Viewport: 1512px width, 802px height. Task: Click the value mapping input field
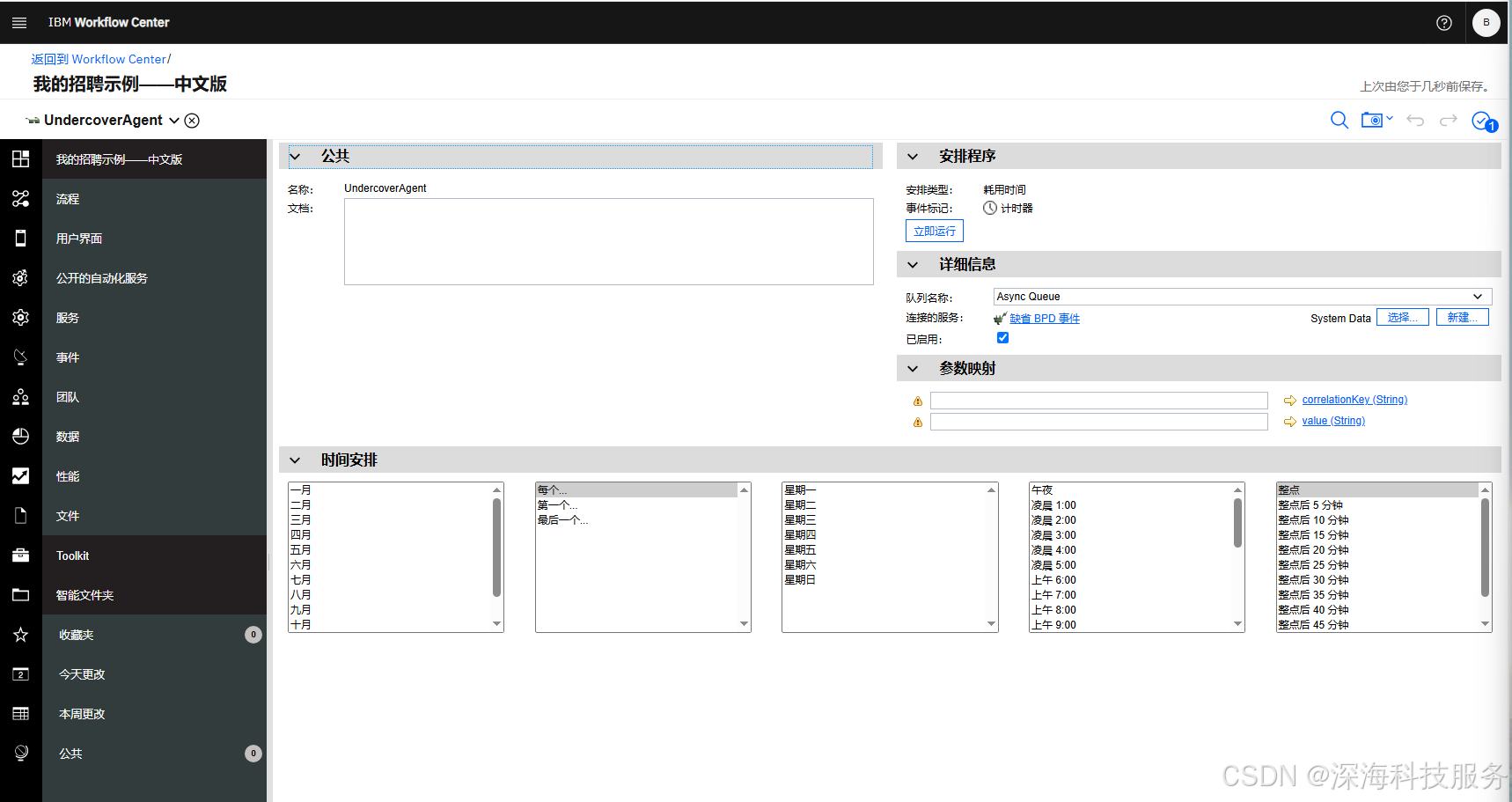[x=1099, y=422]
